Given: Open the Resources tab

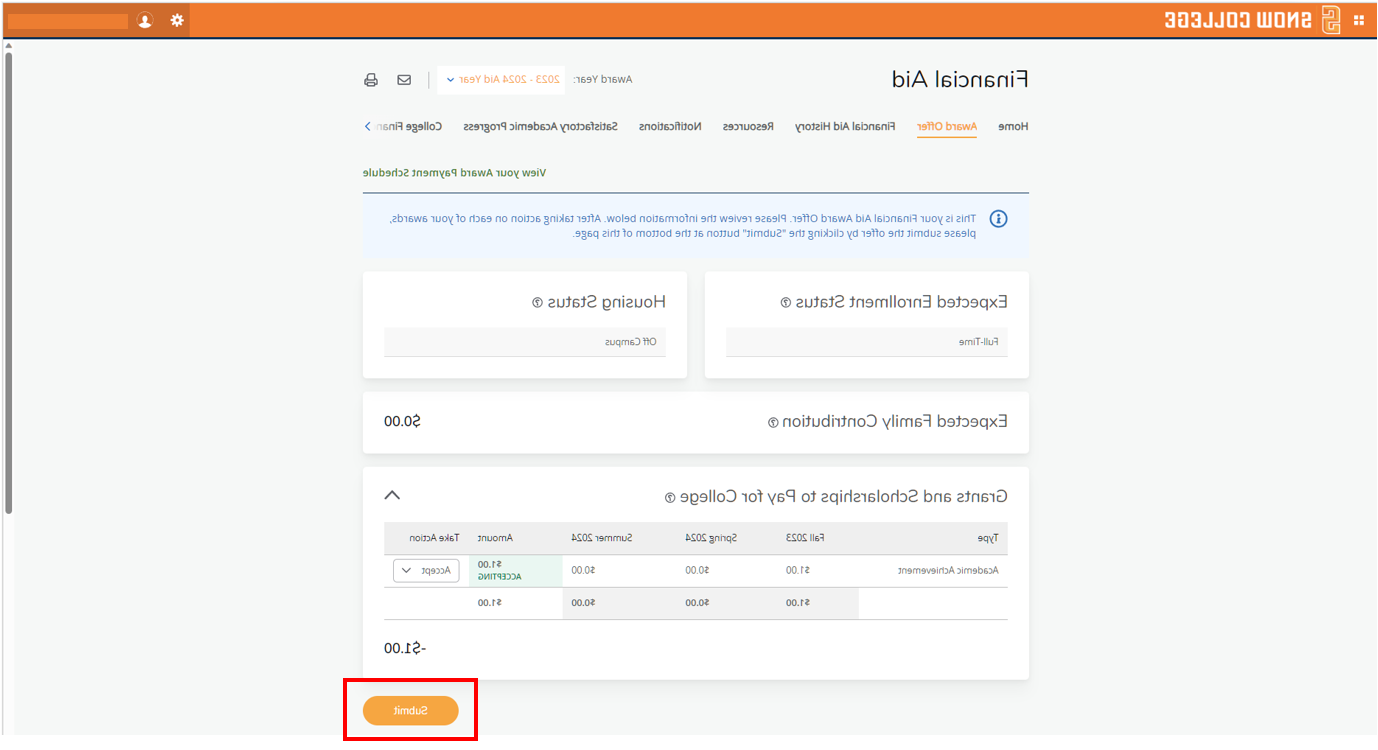Looking at the screenshot, I should click(749, 127).
